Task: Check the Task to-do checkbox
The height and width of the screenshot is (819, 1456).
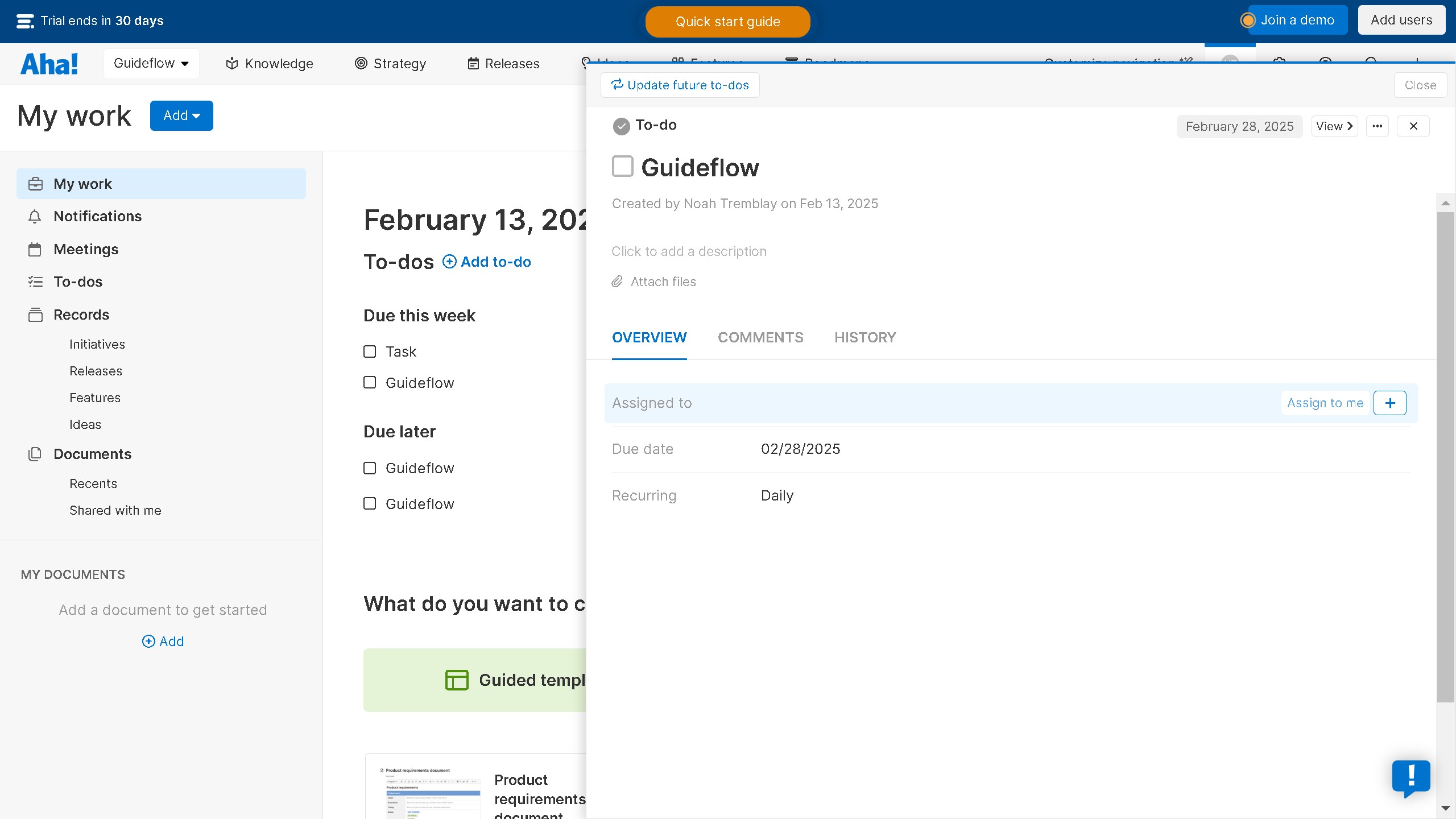Action: 370,352
